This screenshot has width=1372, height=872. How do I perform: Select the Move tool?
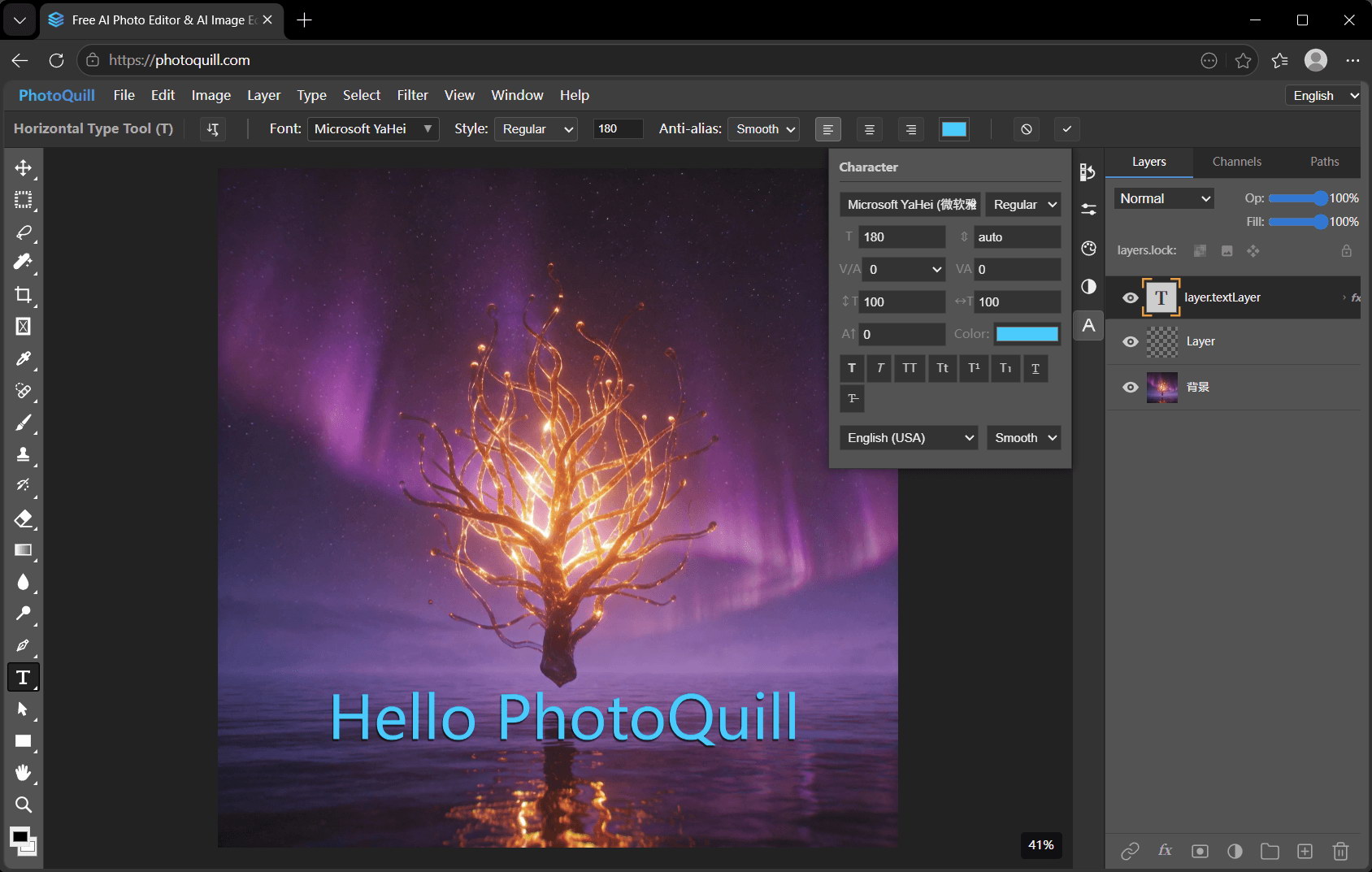pos(23,168)
